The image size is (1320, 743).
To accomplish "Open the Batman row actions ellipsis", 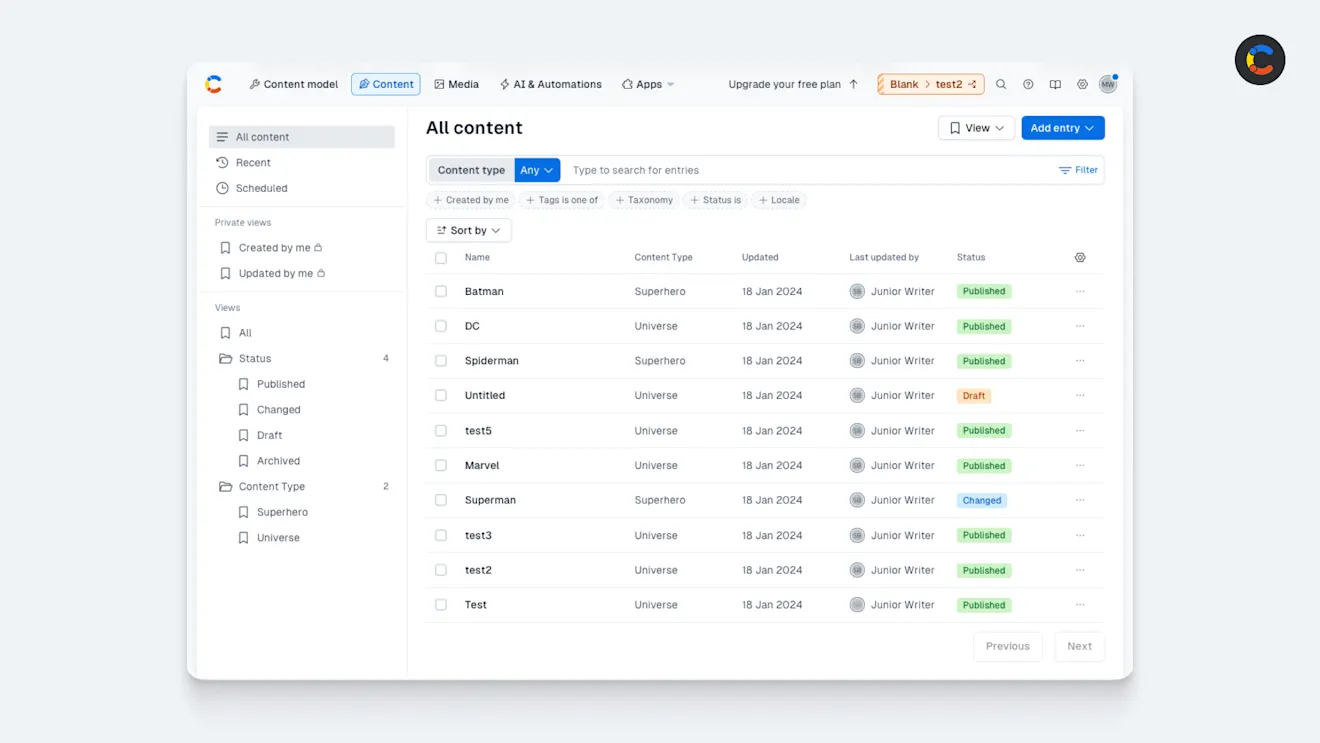I will point(1080,291).
